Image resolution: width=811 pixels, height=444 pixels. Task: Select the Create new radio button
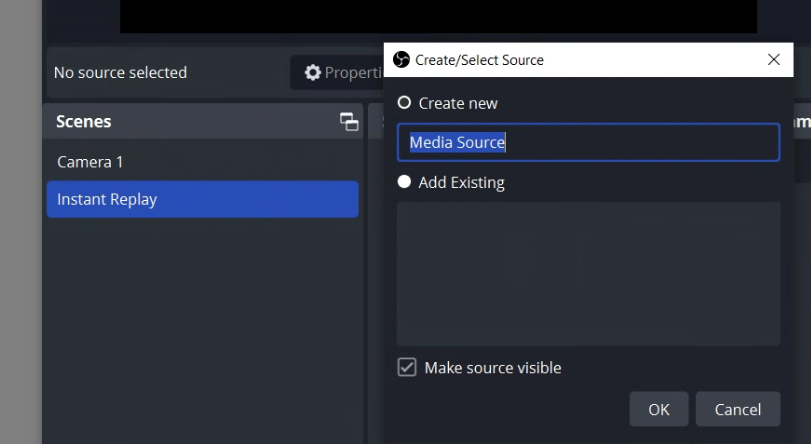[x=405, y=103]
